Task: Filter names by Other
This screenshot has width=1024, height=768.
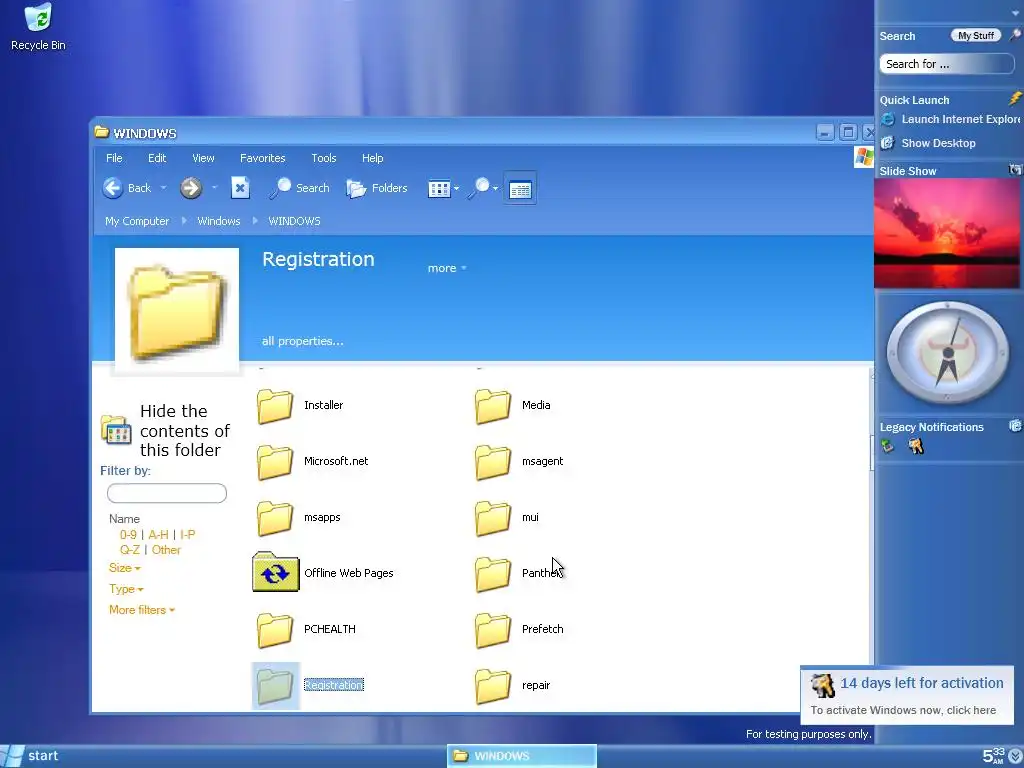Action: [166, 550]
